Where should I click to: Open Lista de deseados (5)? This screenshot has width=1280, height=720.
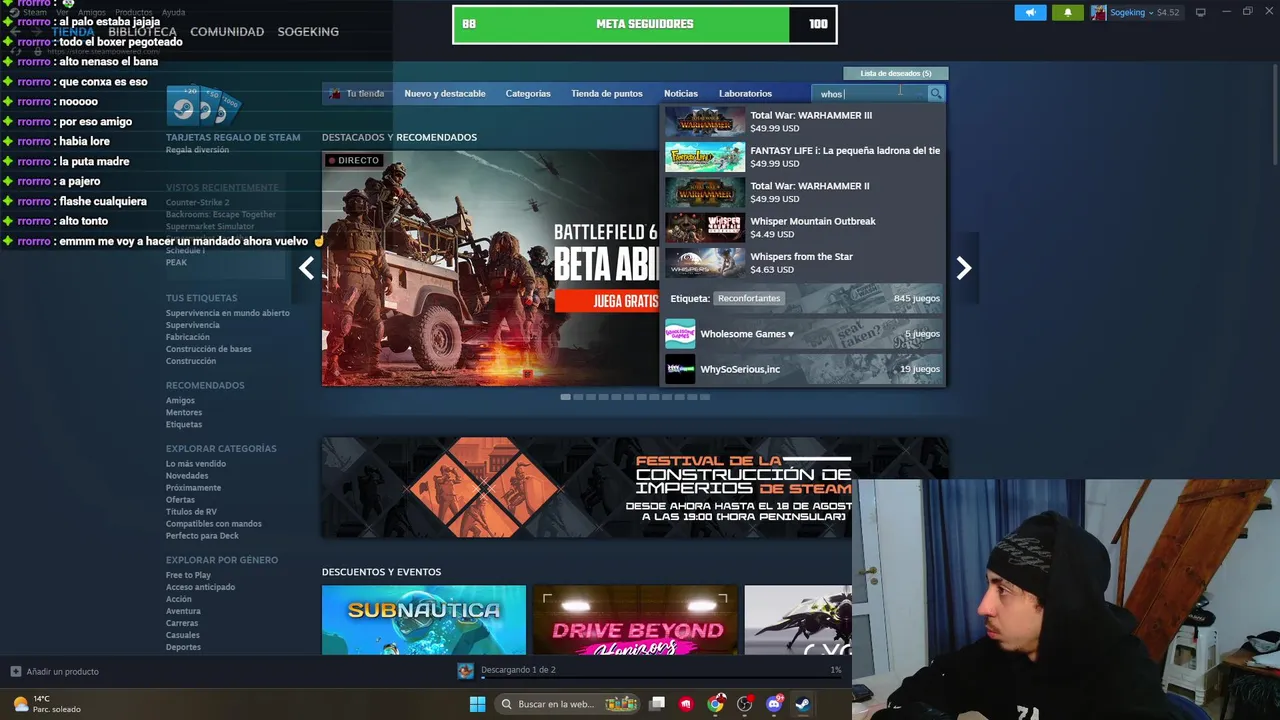[895, 73]
